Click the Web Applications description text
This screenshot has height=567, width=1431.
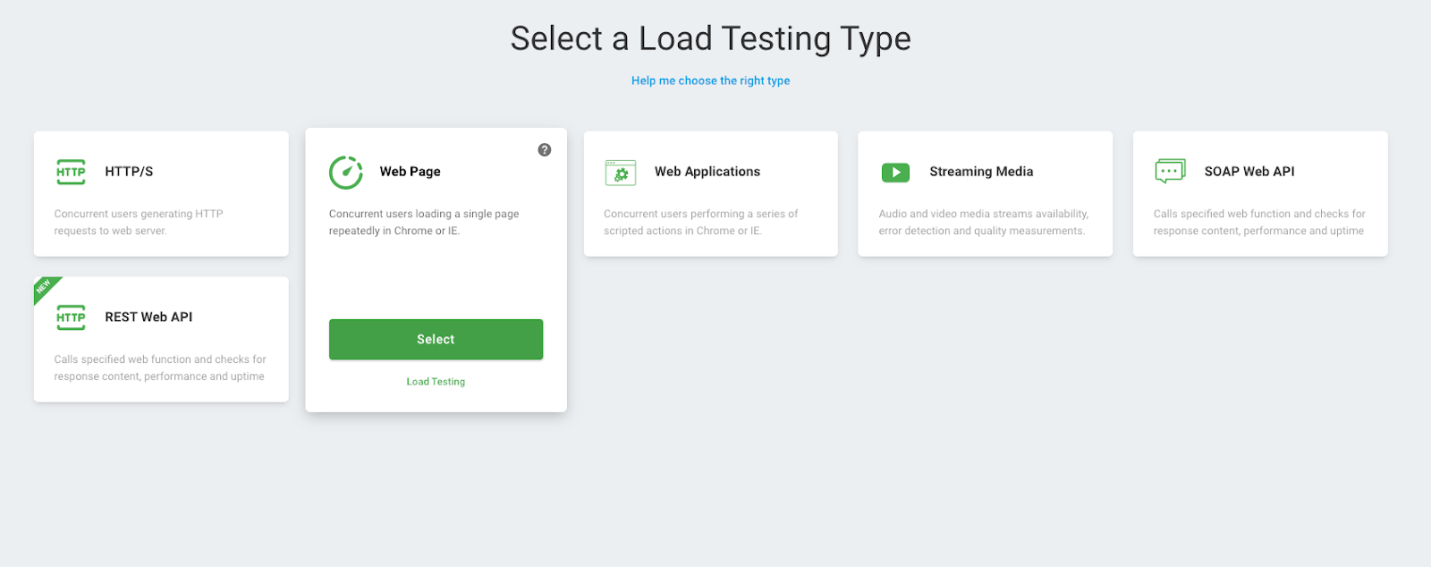700,222
